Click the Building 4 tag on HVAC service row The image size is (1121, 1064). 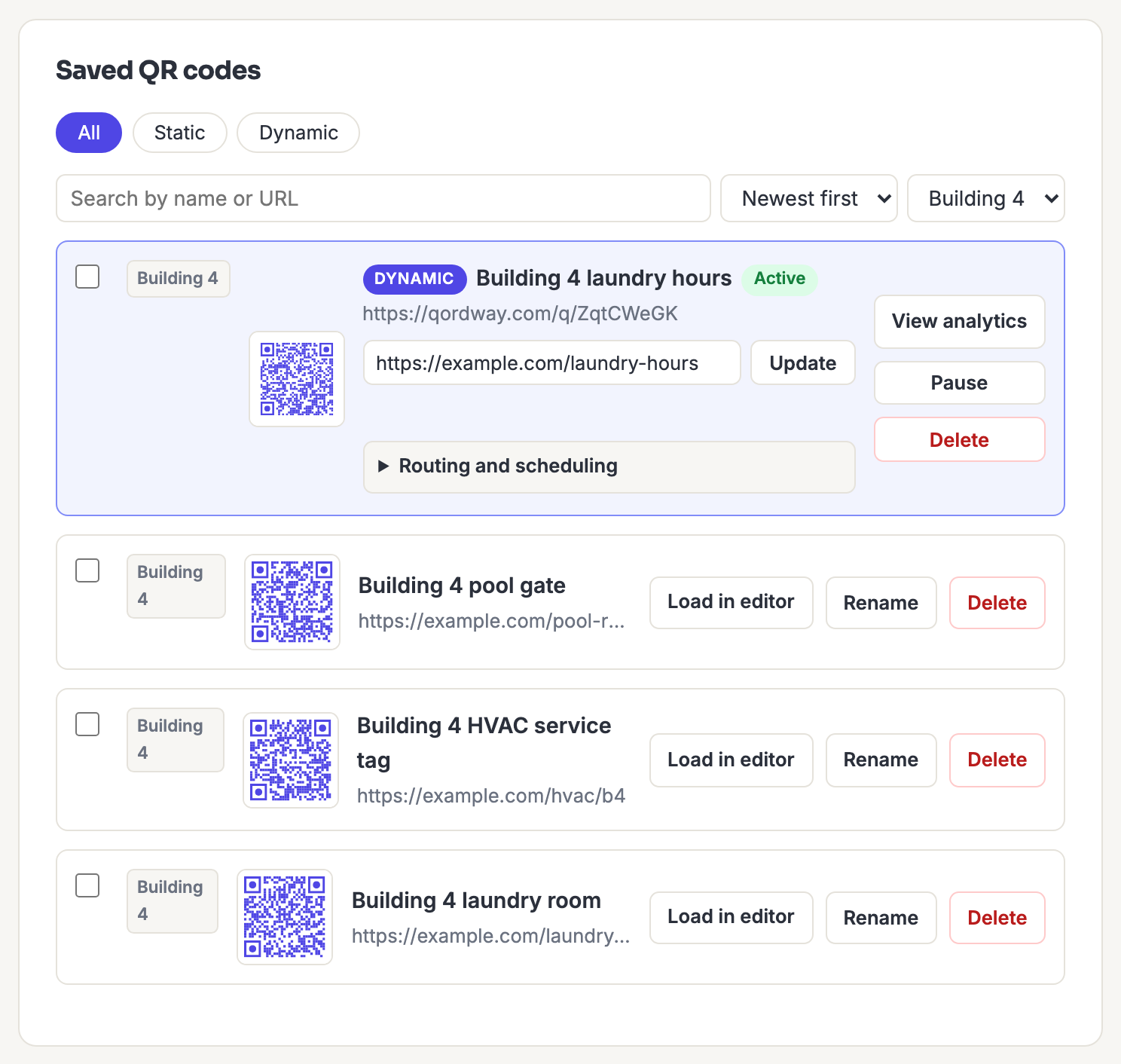point(176,740)
